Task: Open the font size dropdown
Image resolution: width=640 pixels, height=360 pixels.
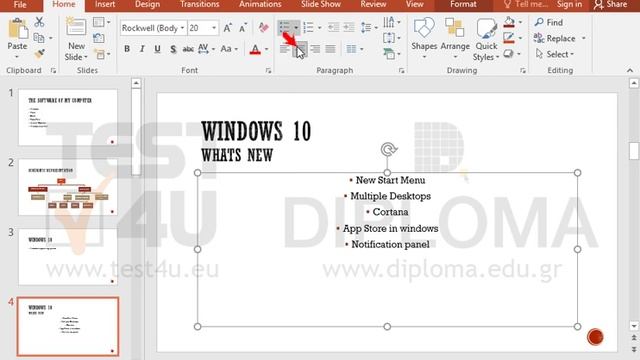Action: [214, 28]
